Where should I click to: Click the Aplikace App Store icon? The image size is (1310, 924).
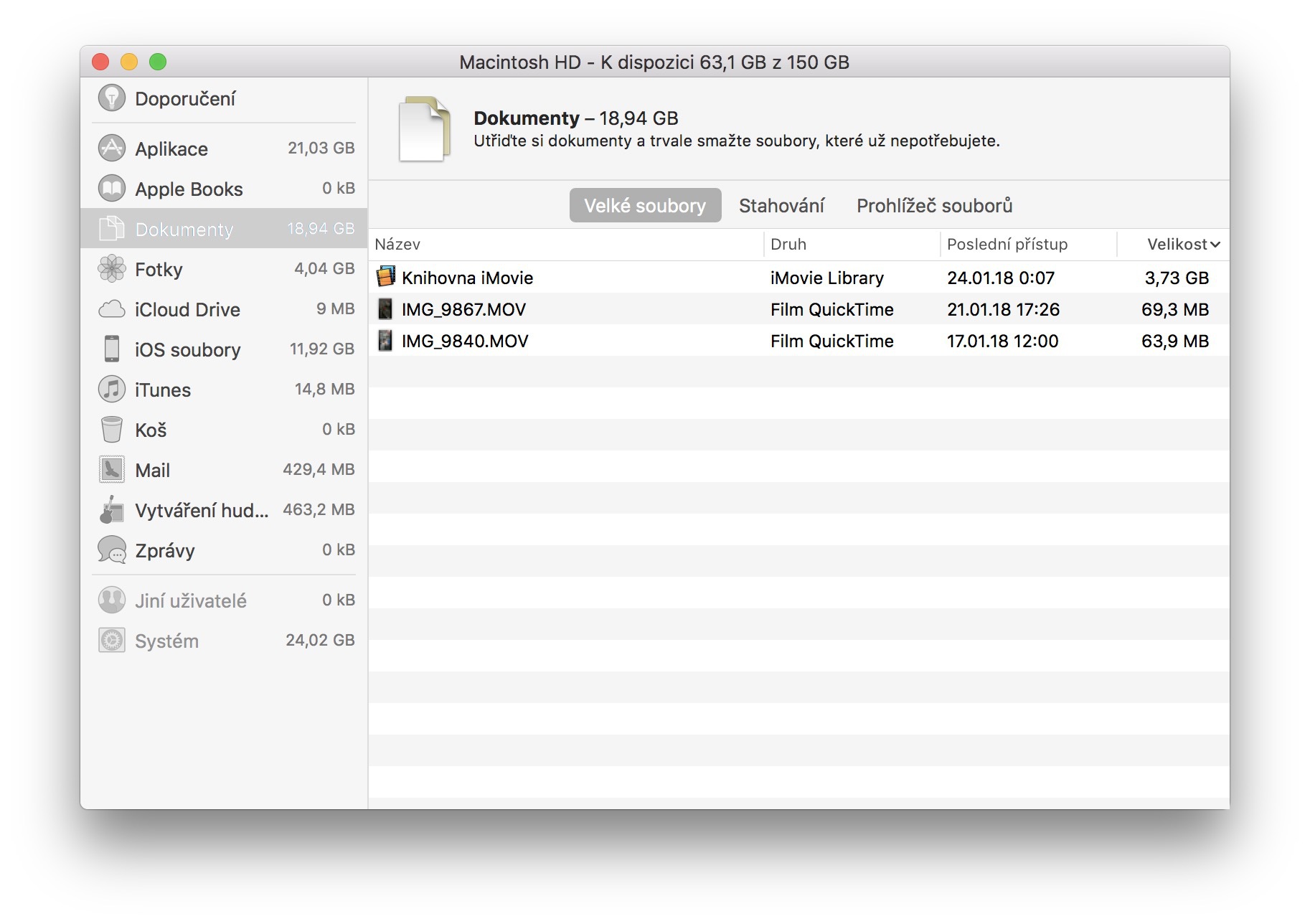tap(111, 148)
